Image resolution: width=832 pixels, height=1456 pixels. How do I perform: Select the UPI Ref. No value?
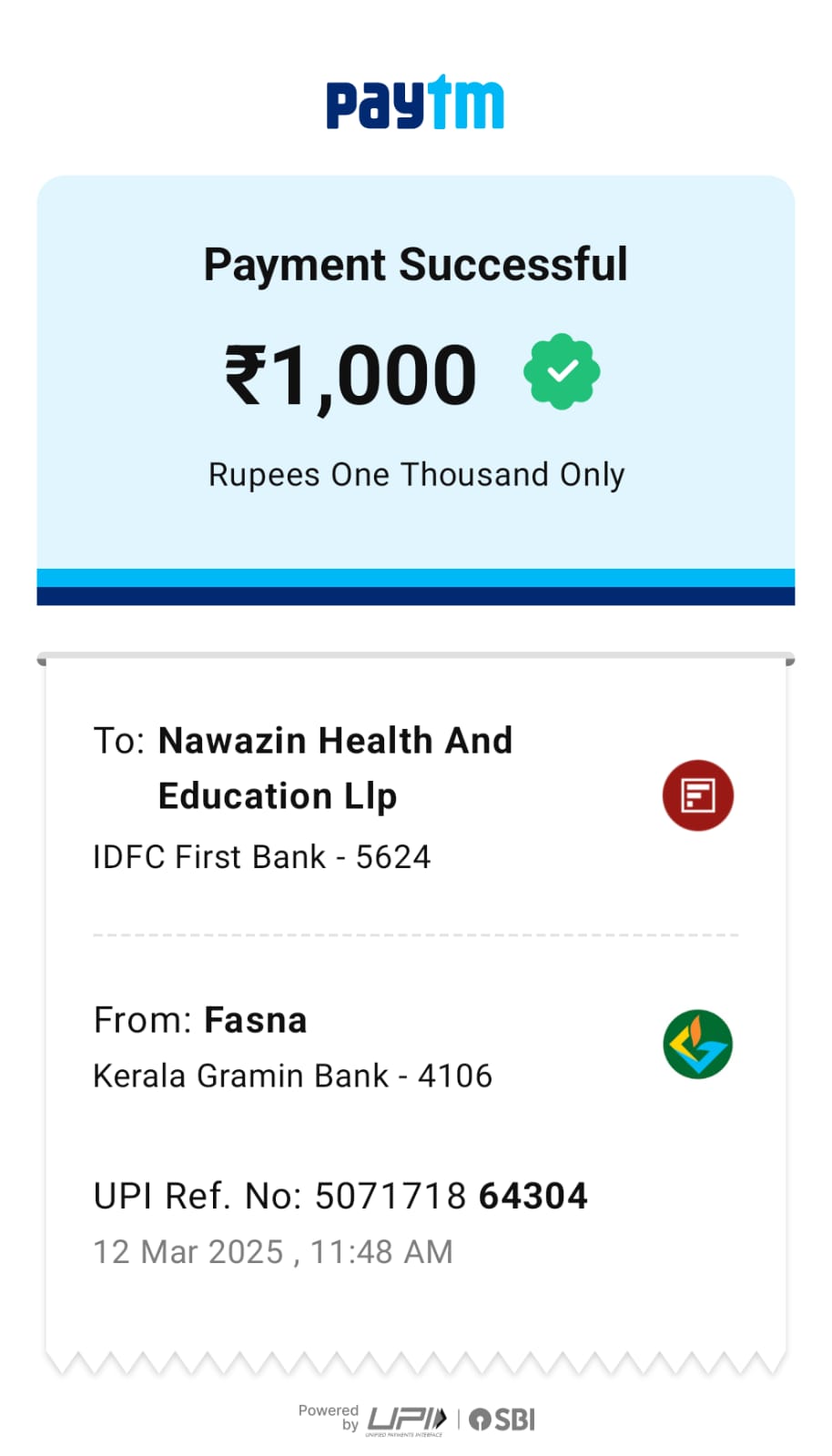click(x=451, y=1196)
